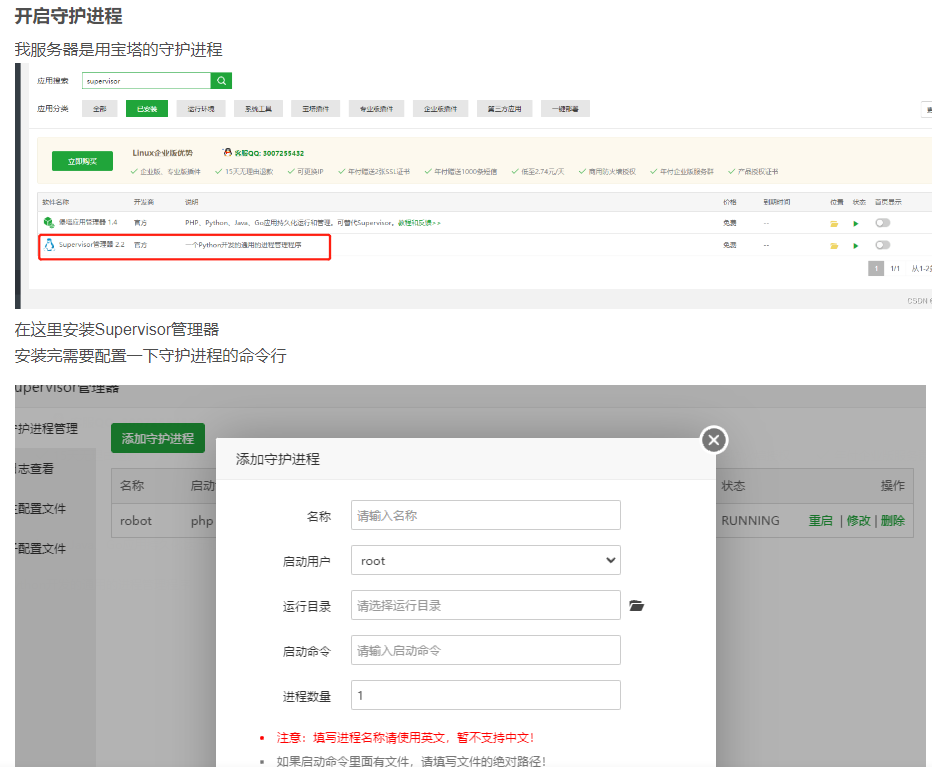Select the 运行环境 category tab
The height and width of the screenshot is (767, 932).
click(x=201, y=109)
